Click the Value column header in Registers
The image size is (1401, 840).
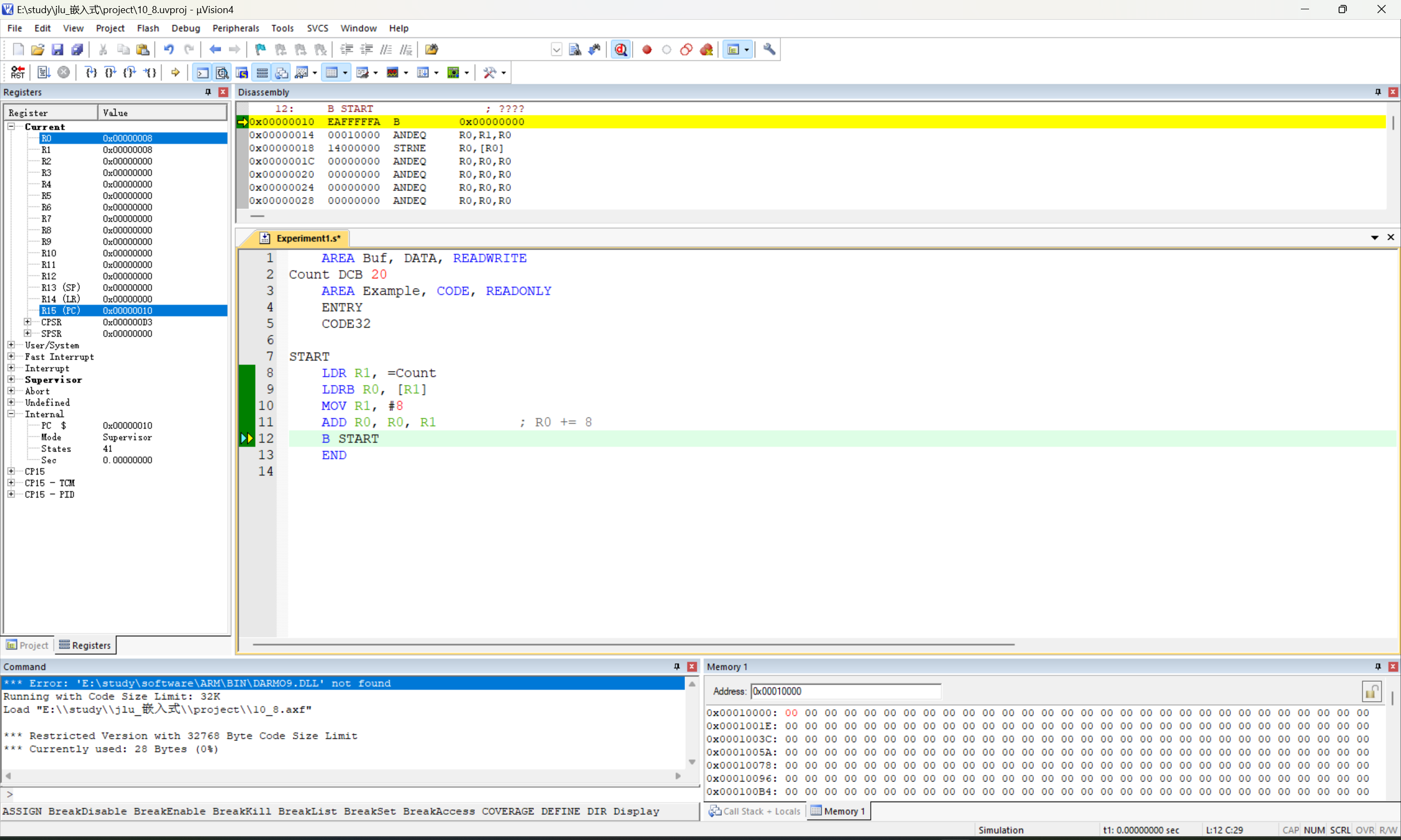(x=163, y=113)
